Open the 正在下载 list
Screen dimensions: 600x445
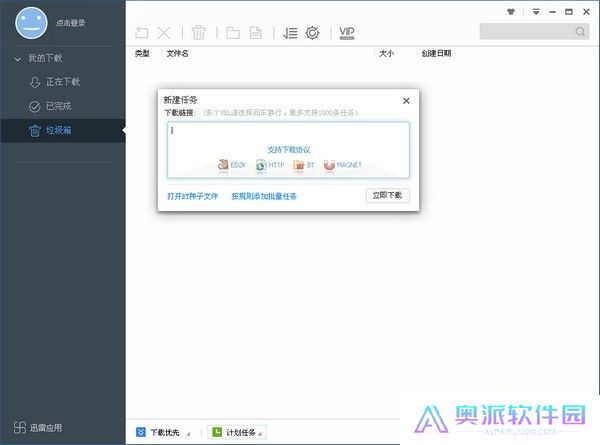click(x=63, y=82)
